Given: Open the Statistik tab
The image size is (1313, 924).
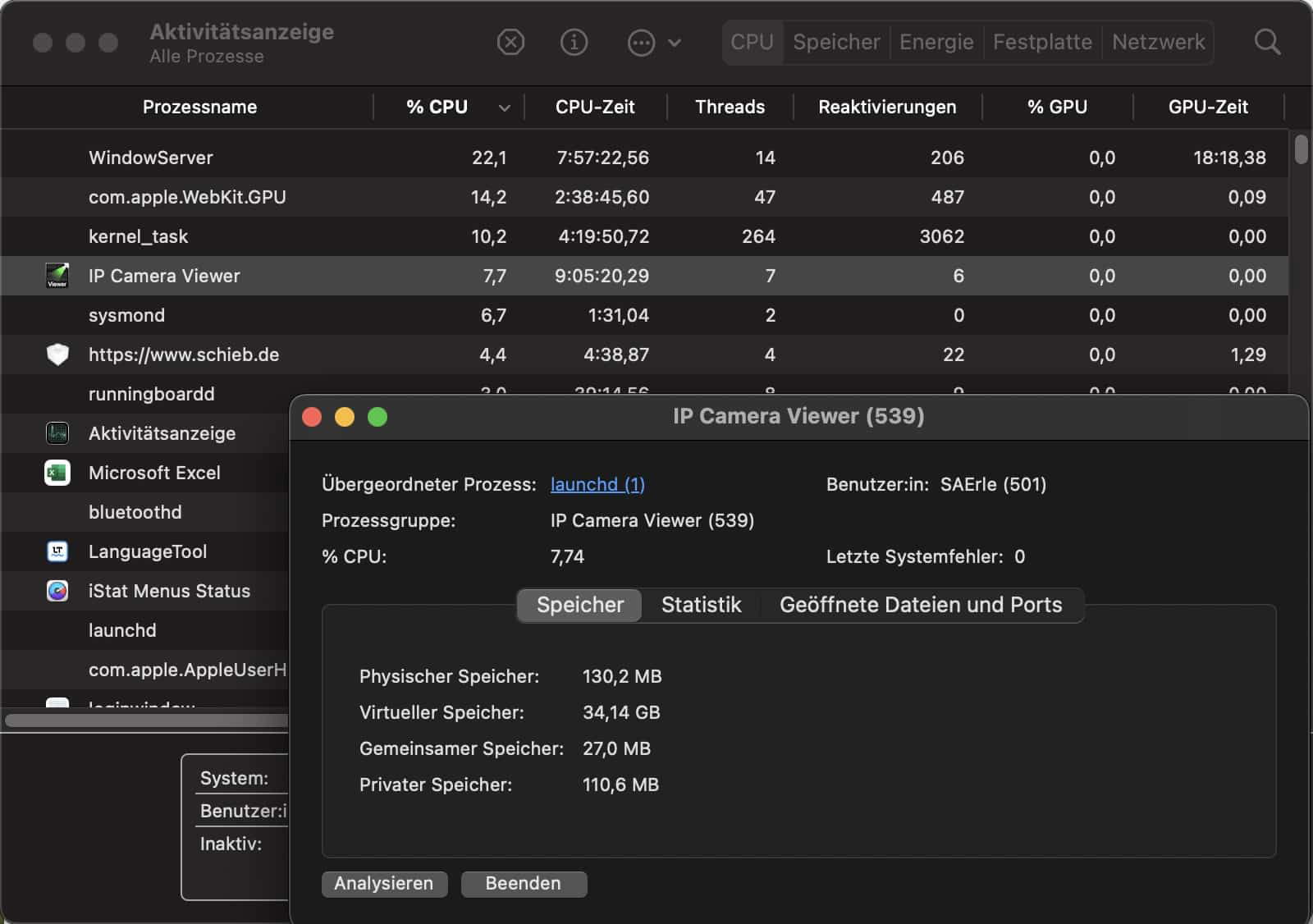Looking at the screenshot, I should 701,606.
